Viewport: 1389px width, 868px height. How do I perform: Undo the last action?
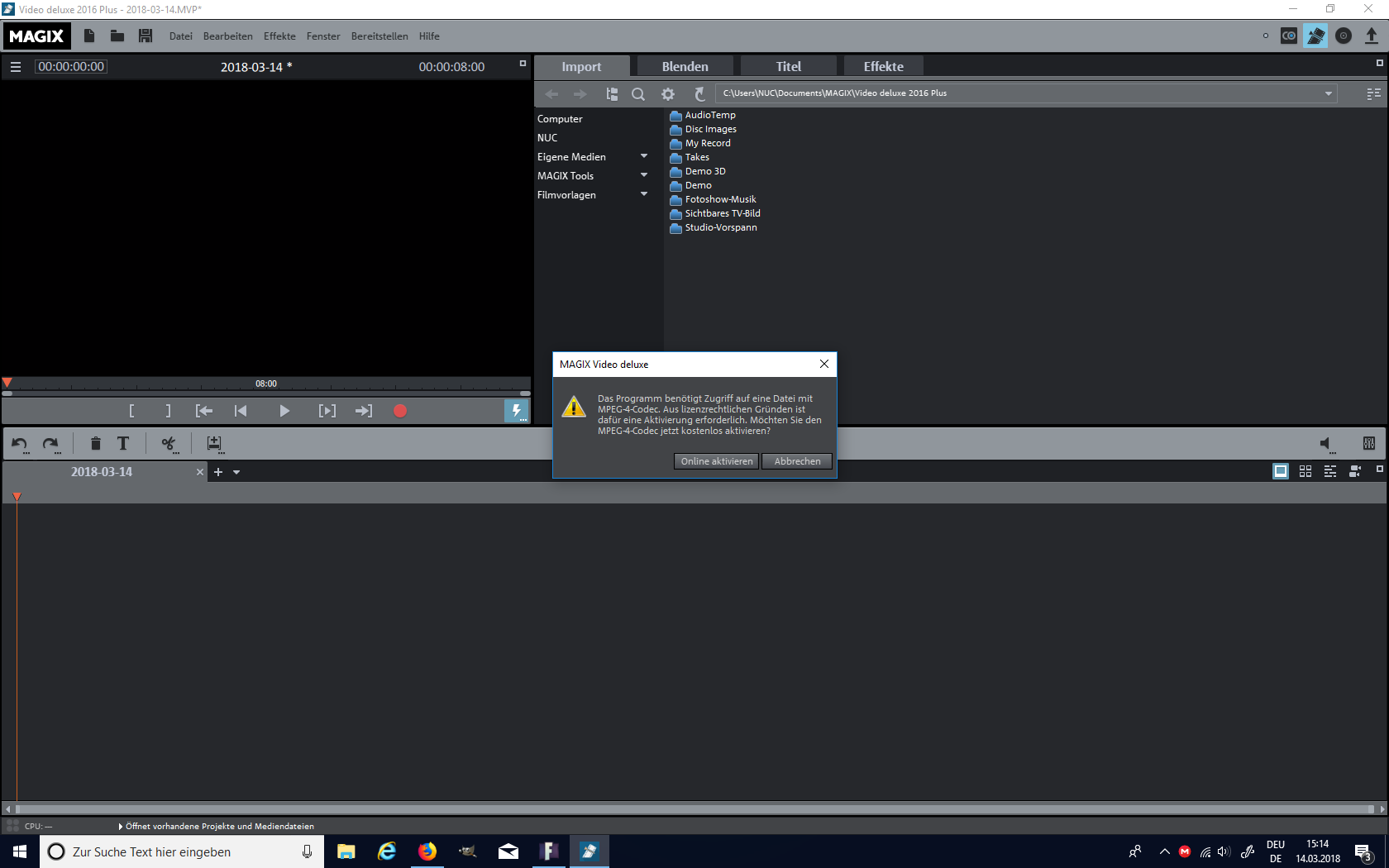20,444
